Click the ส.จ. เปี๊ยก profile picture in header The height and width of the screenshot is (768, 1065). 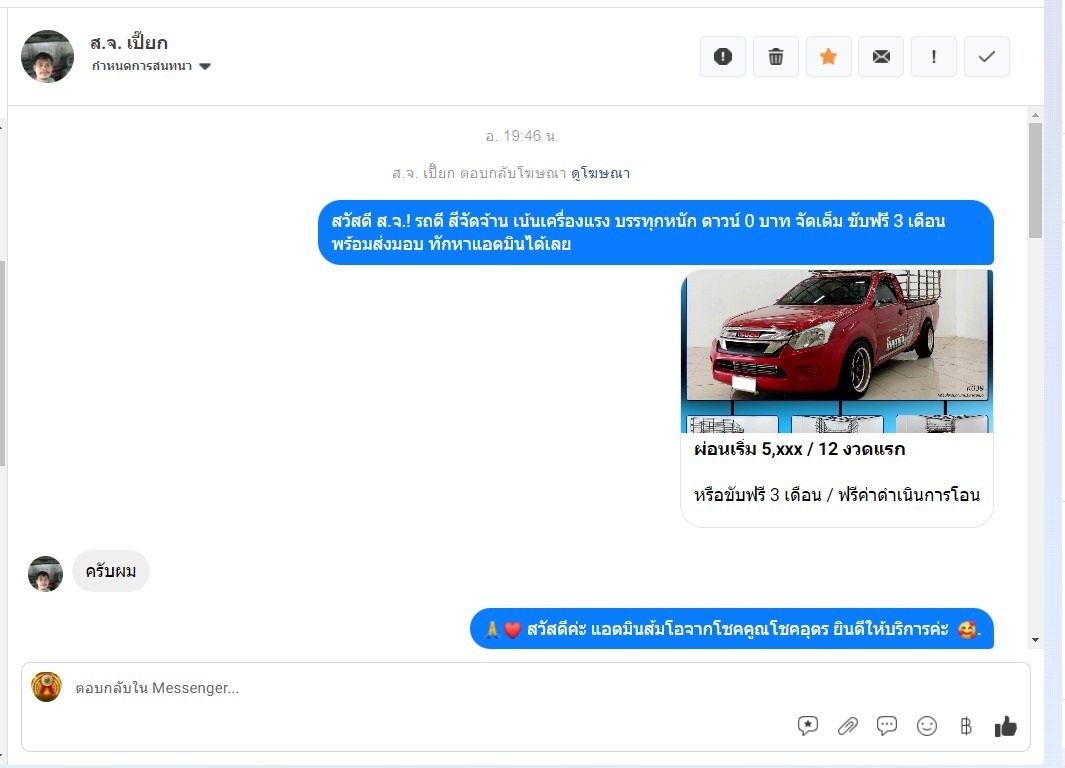47,57
